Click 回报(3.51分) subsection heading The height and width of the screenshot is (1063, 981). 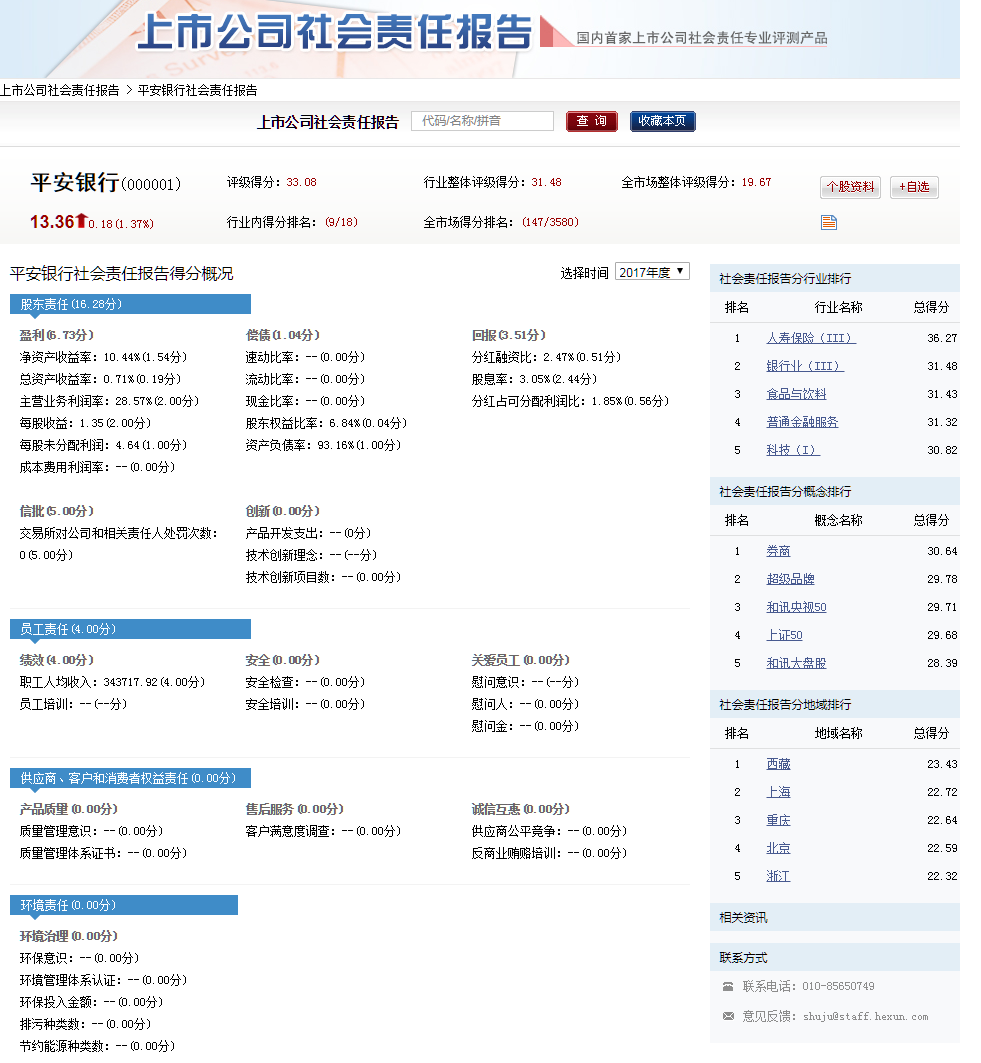[x=509, y=335]
